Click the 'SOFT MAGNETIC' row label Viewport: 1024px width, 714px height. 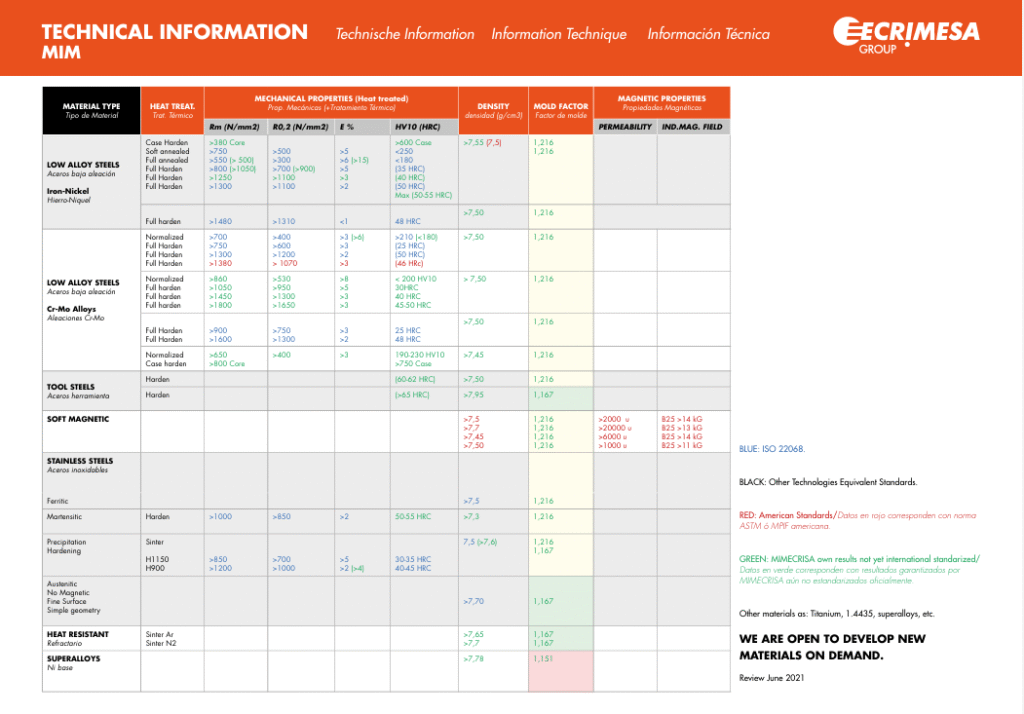[x=78, y=419]
